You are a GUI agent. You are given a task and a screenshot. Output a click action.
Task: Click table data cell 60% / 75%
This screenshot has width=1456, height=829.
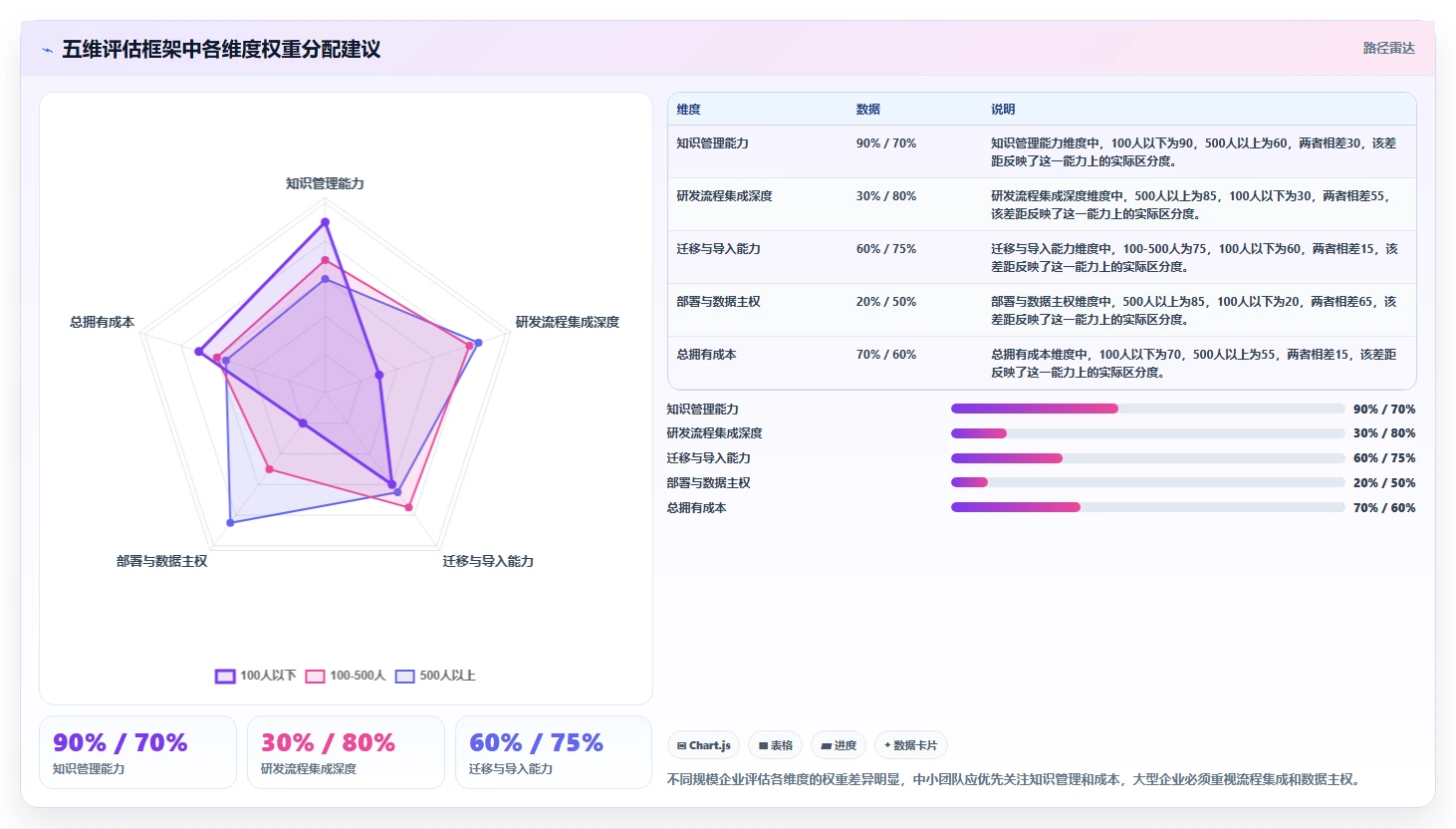coord(886,249)
